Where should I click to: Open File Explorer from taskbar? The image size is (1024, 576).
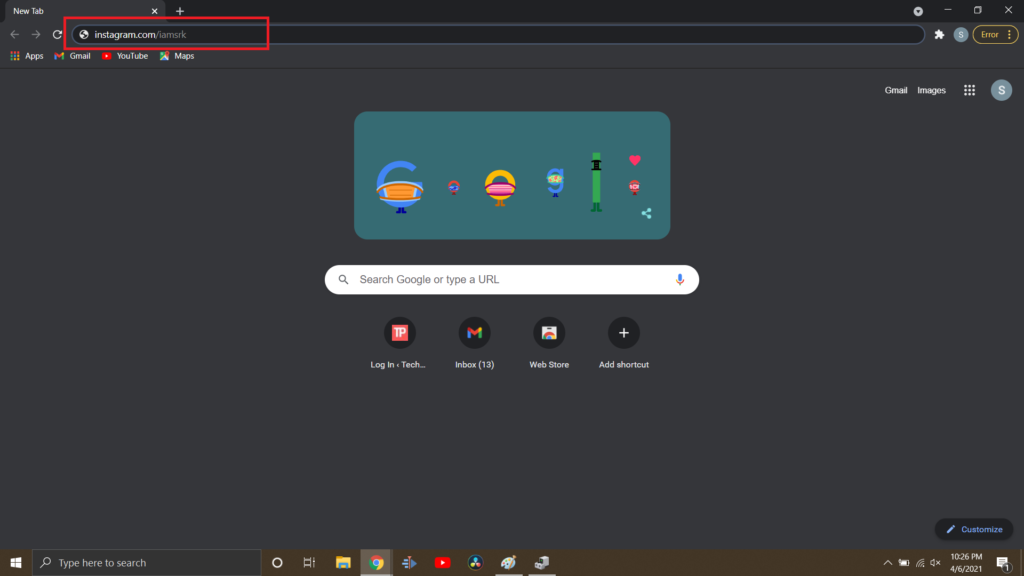343,562
